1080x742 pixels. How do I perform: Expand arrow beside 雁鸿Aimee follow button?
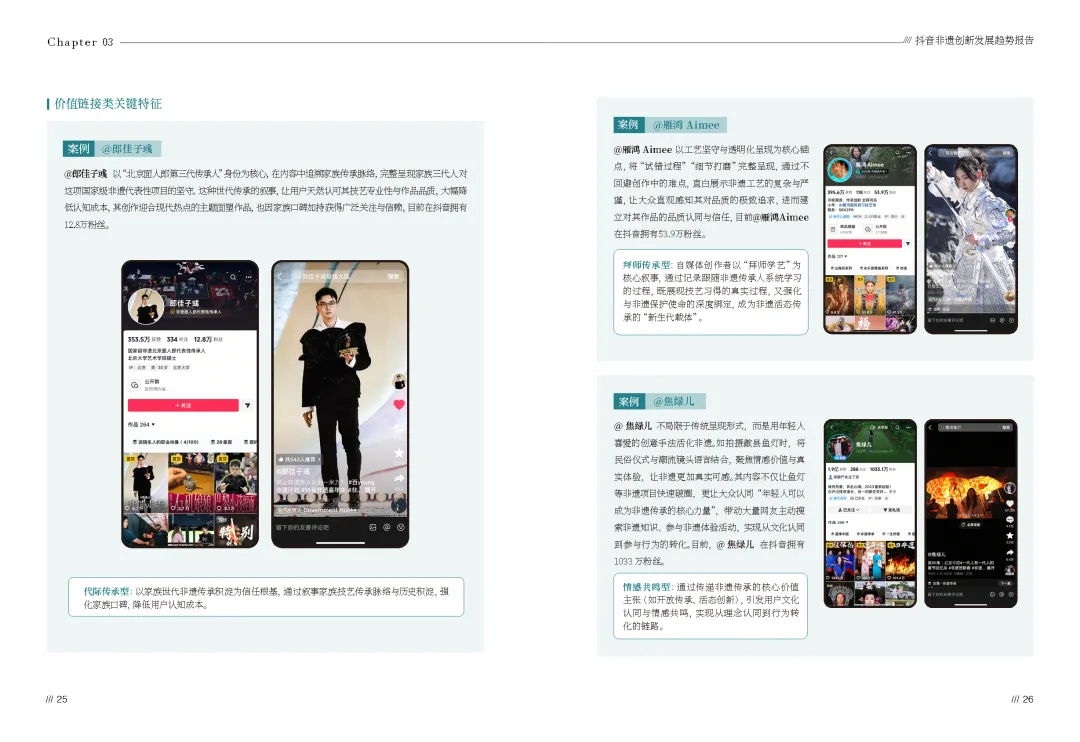click(908, 243)
